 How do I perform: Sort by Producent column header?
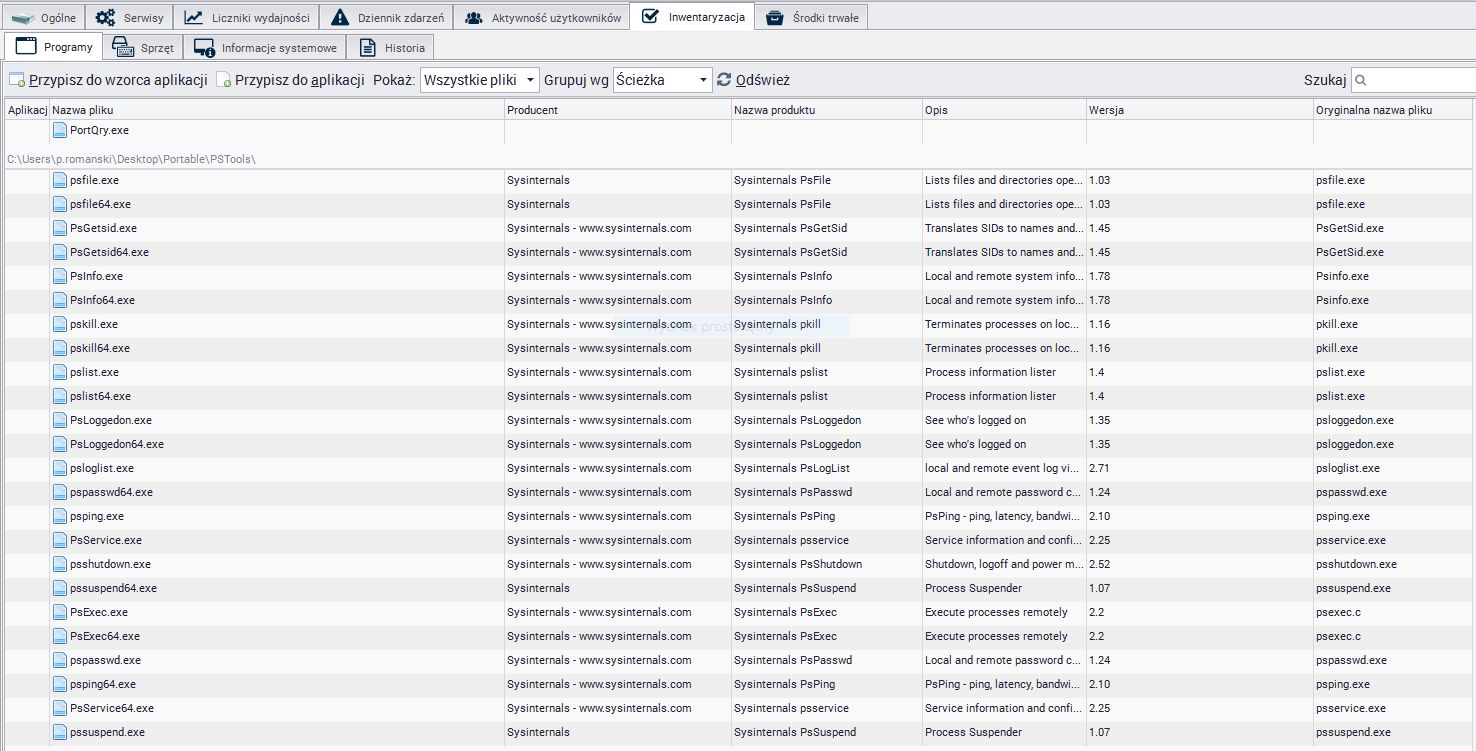click(618, 110)
